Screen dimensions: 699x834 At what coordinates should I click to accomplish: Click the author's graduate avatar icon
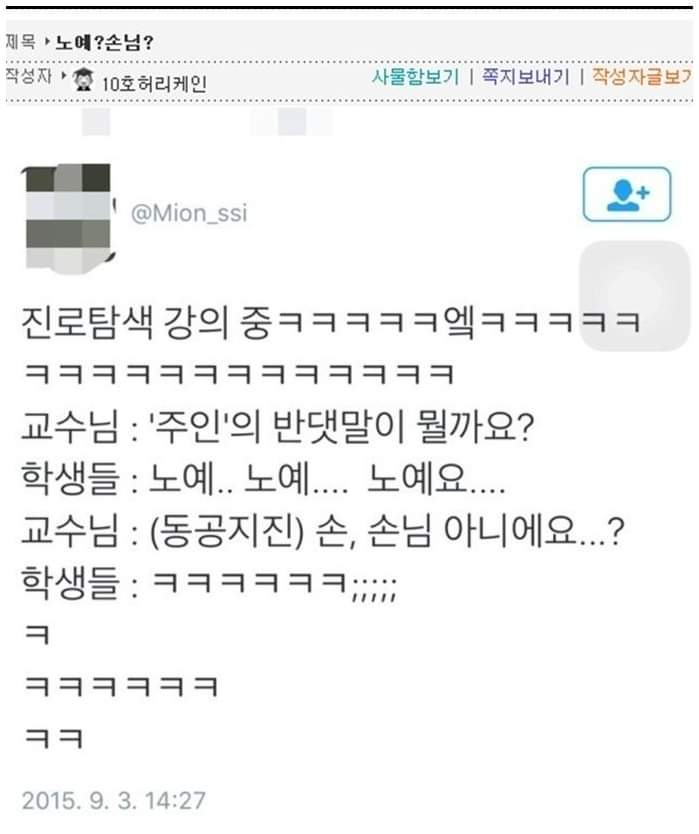(84, 80)
